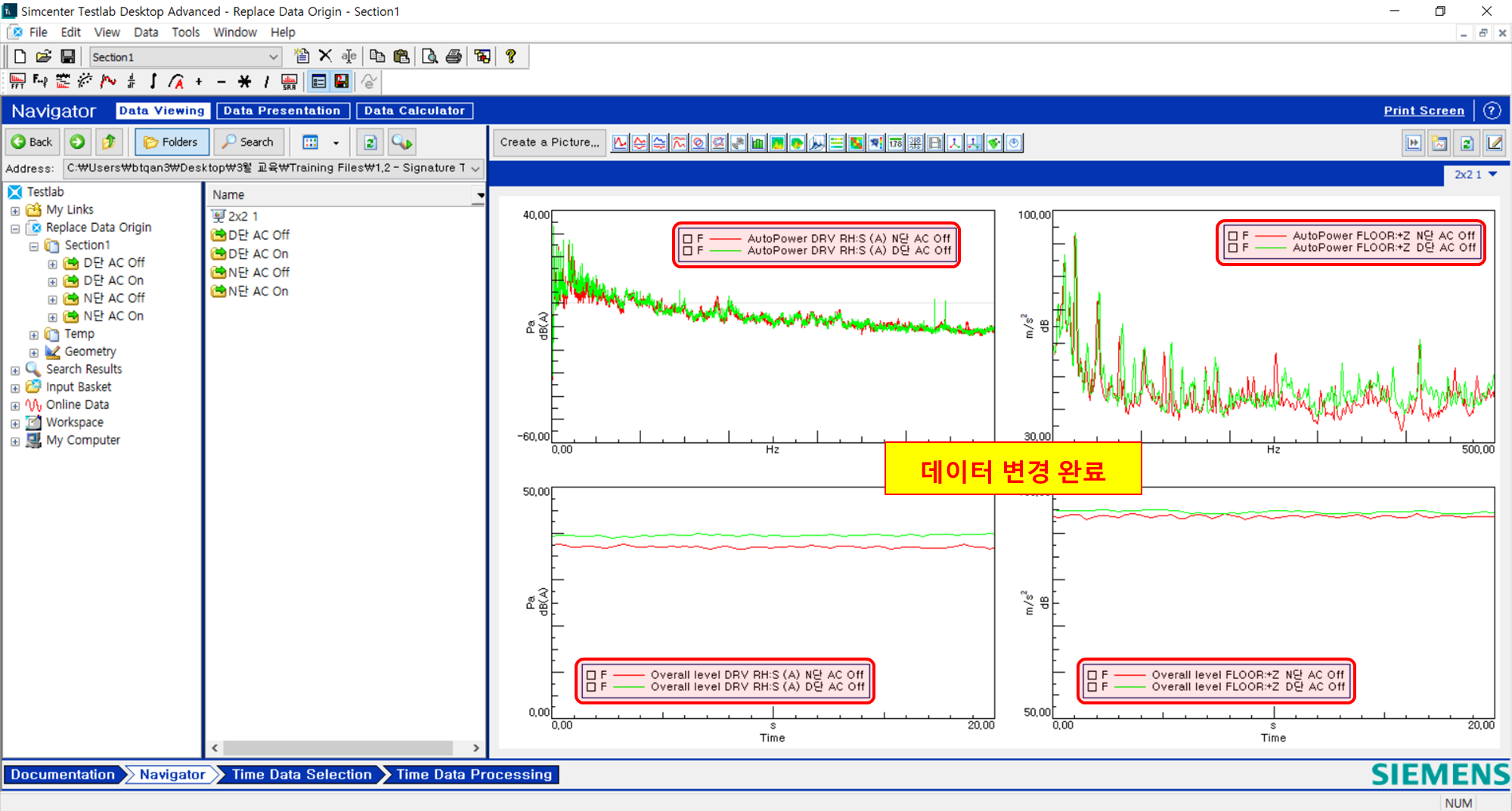Click the Print printer icon
Viewport: 1512px width, 811px height.
[454, 56]
